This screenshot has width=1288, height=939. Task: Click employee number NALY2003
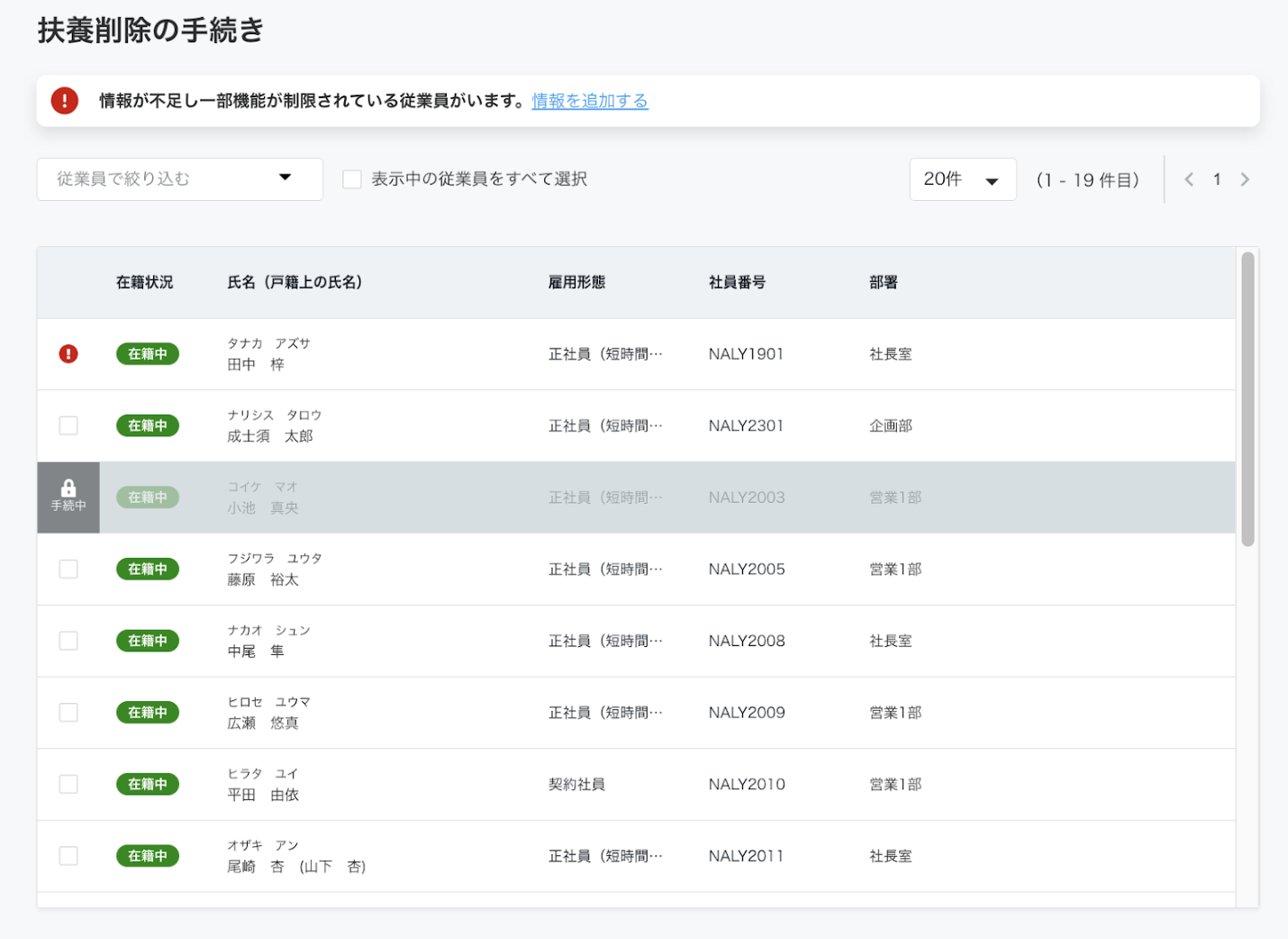[747, 497]
